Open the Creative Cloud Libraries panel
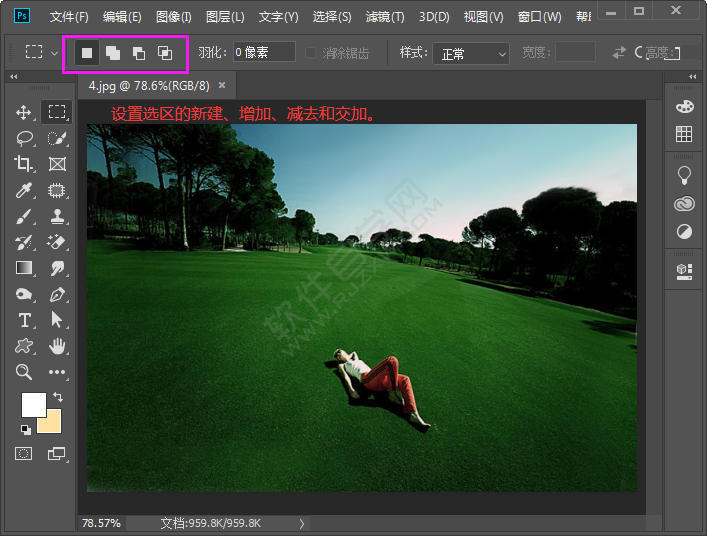 [684, 204]
